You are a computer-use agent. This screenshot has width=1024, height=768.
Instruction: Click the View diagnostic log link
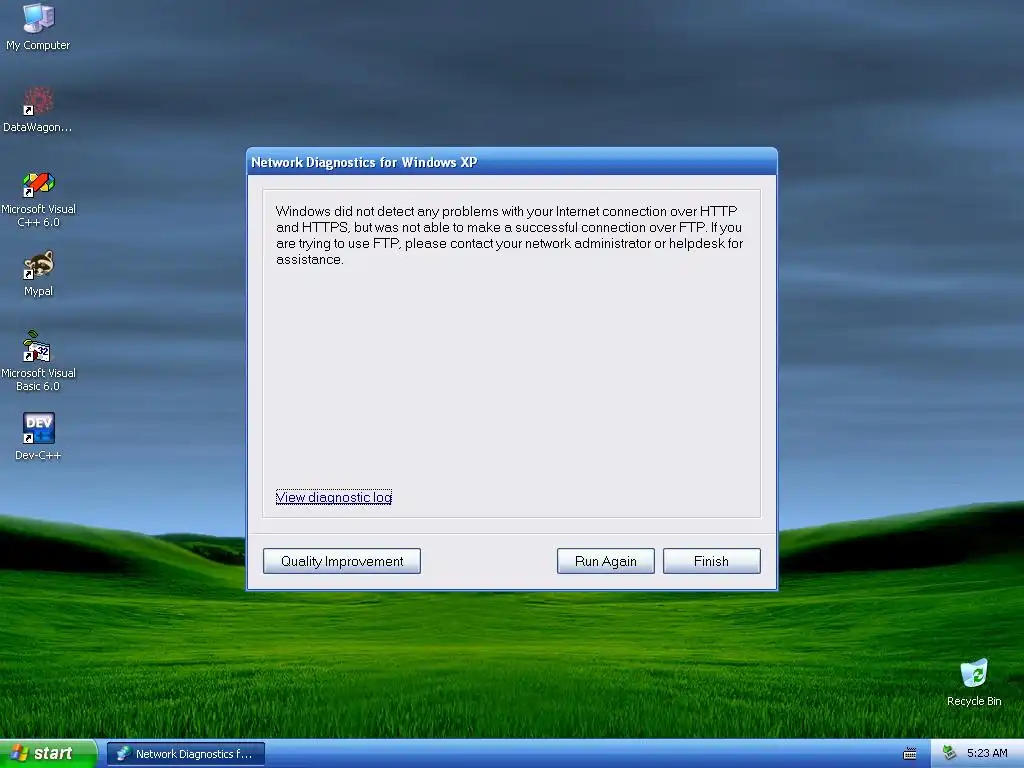click(x=334, y=497)
